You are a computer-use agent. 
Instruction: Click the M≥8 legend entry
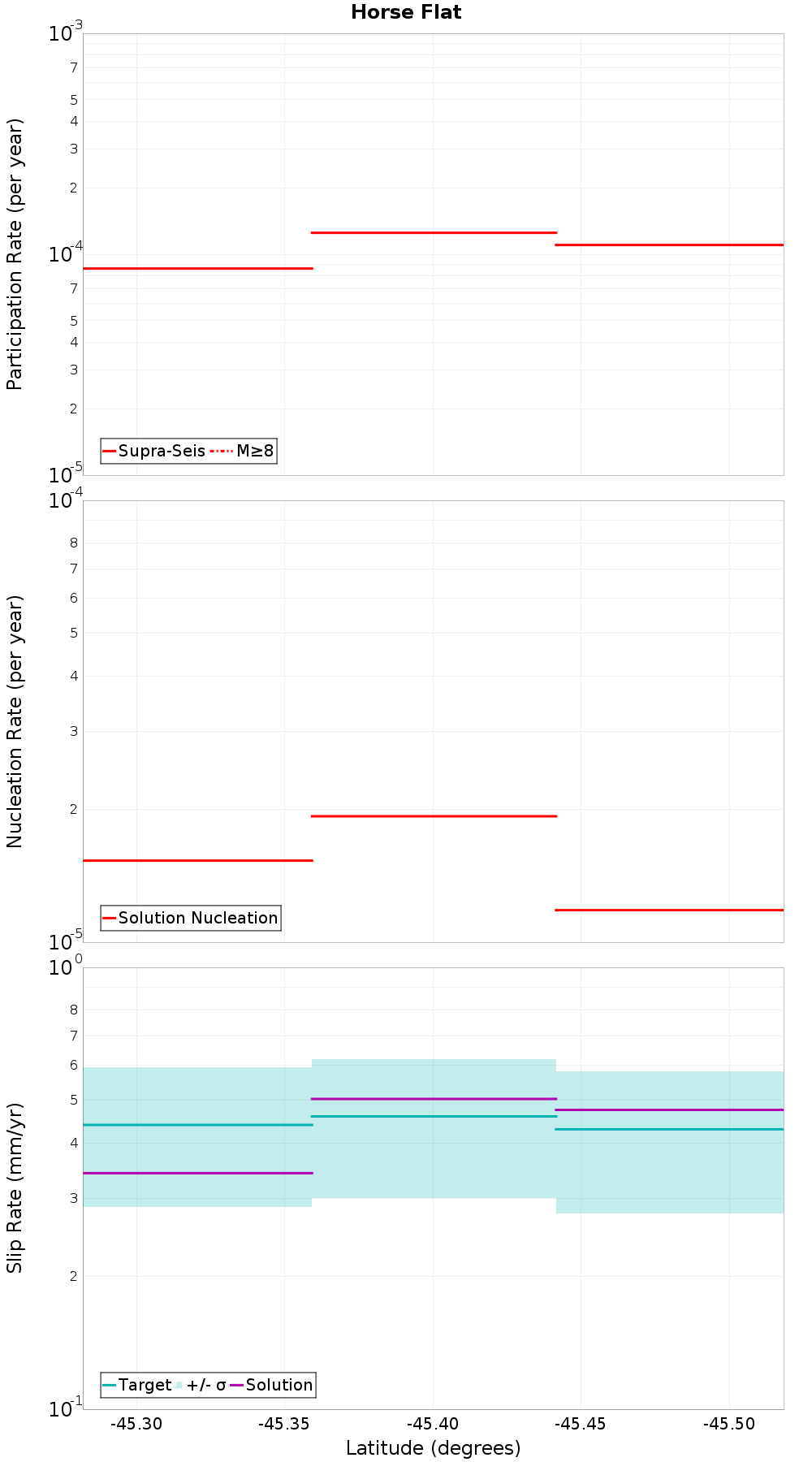click(x=243, y=451)
